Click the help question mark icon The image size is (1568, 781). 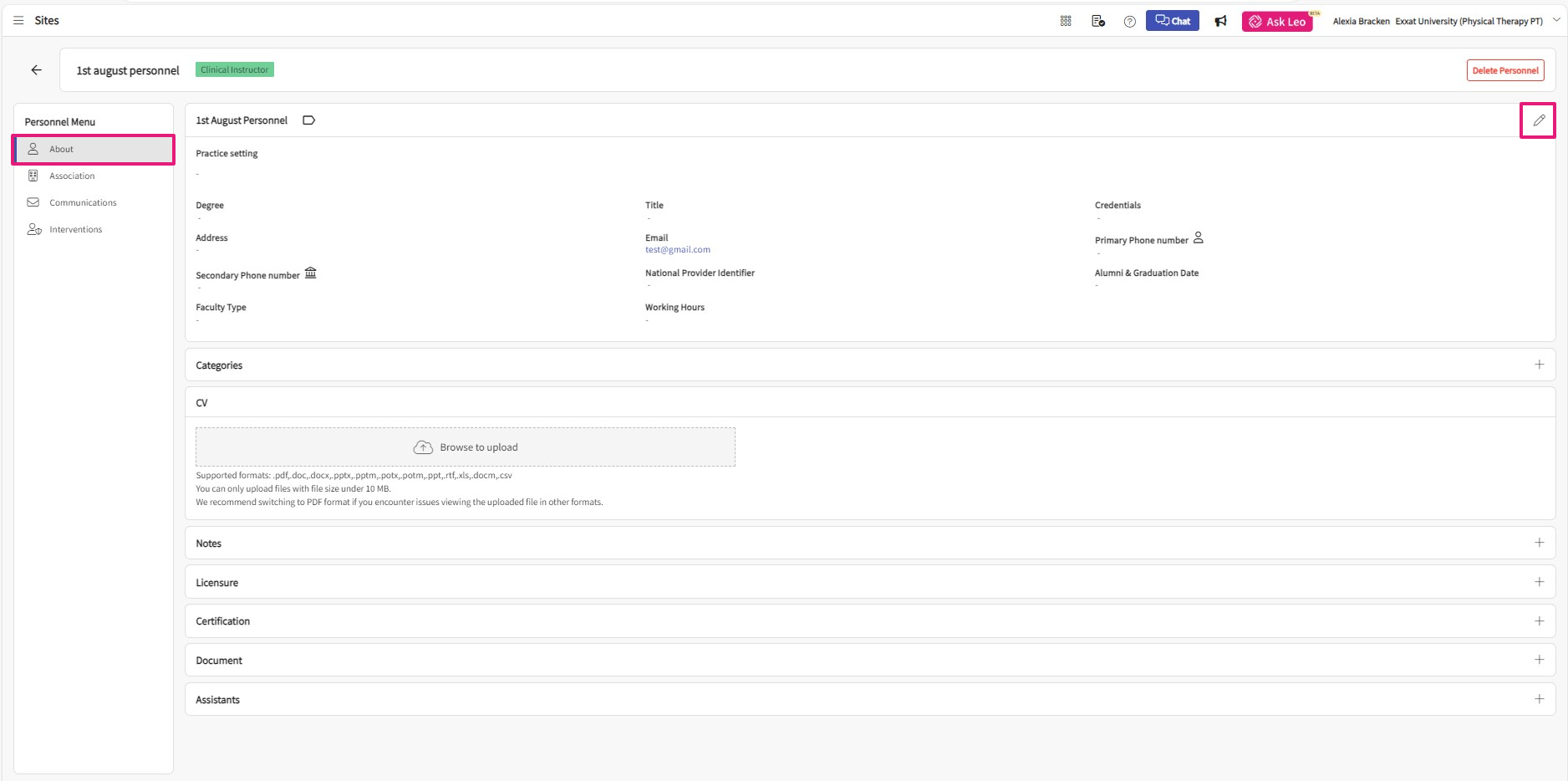[1129, 22]
